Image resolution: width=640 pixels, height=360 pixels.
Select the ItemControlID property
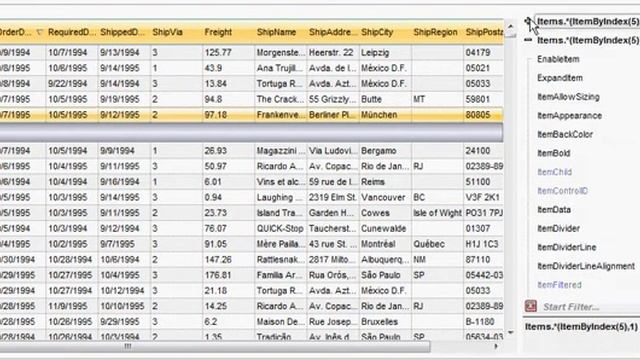click(562, 191)
